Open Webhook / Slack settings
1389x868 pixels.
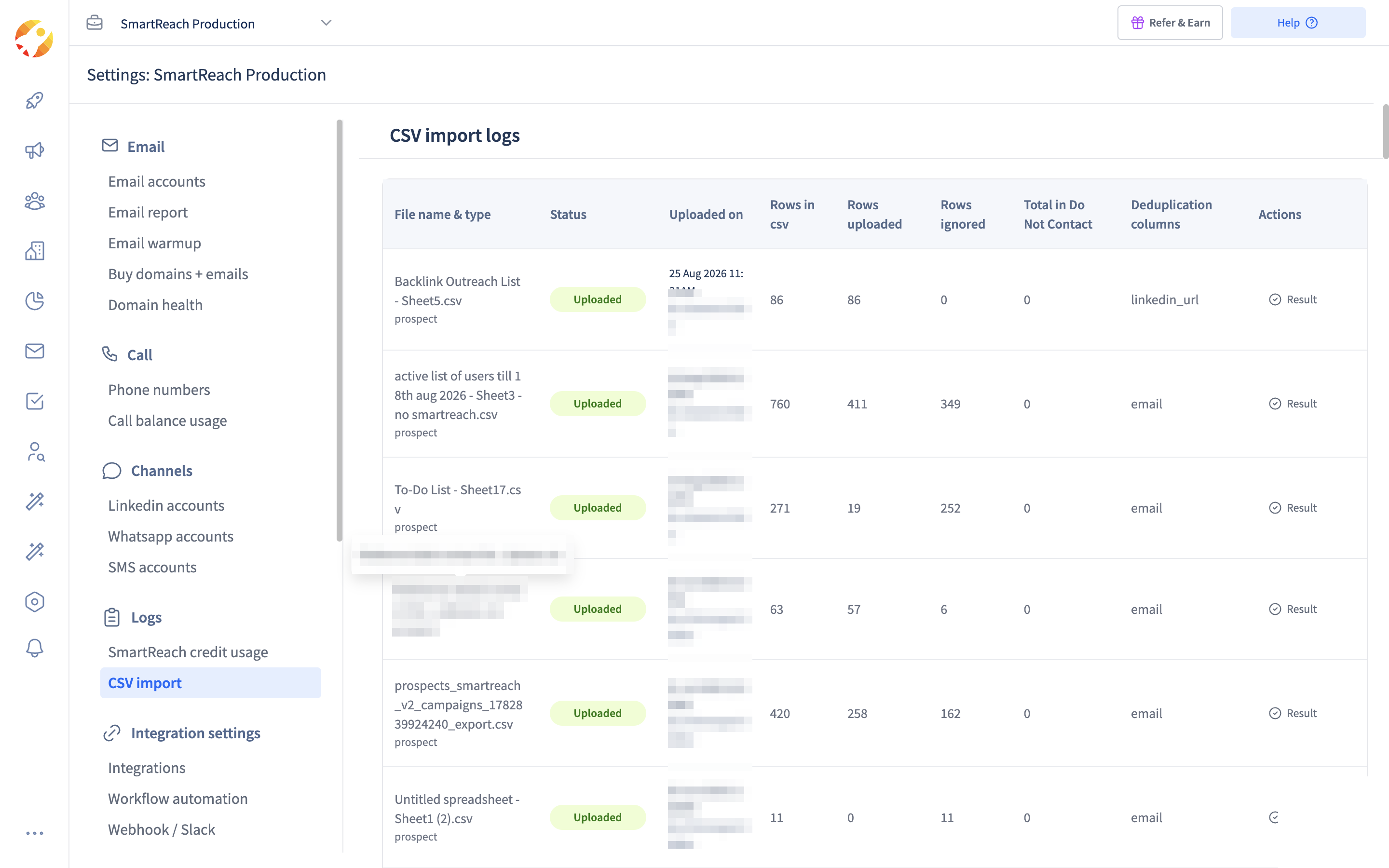161,829
